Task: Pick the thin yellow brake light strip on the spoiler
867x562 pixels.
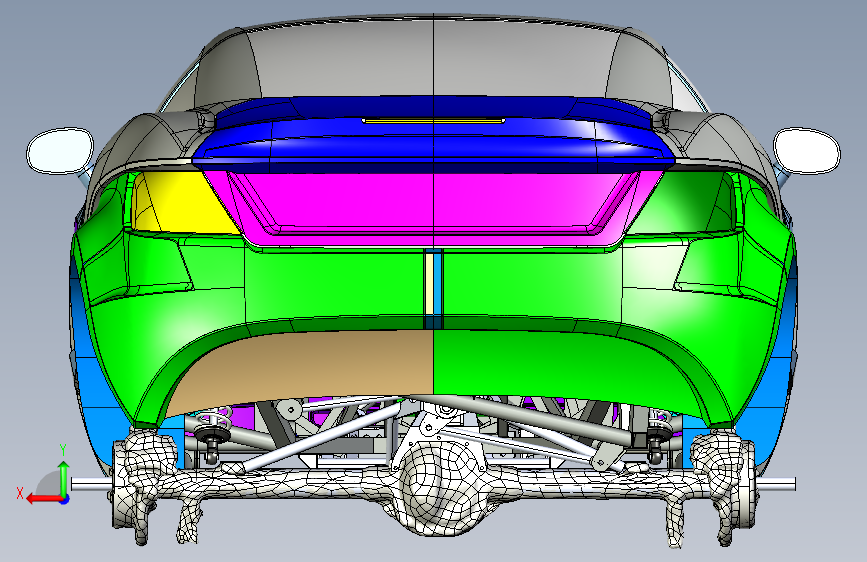Action: [434, 120]
